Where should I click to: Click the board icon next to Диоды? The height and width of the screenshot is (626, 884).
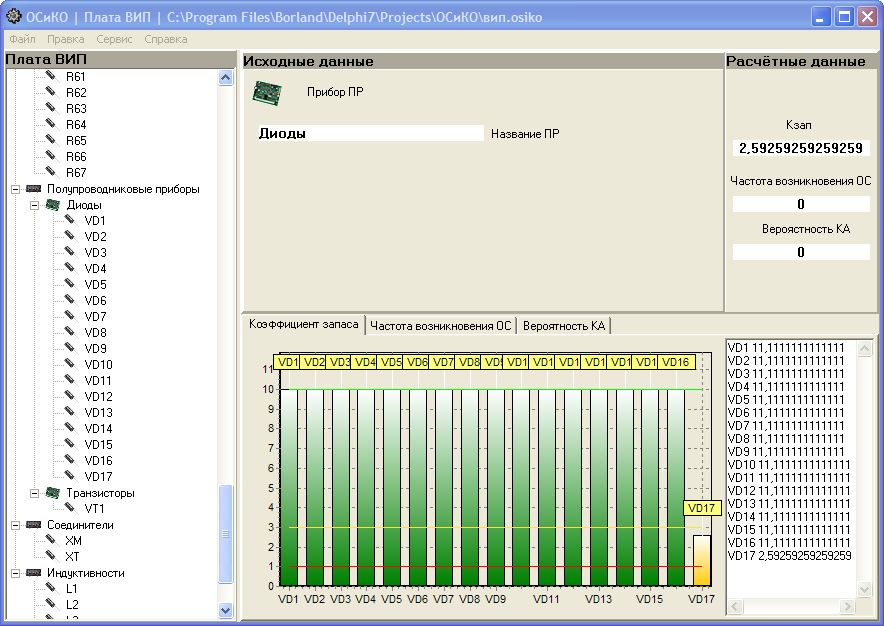pos(52,205)
